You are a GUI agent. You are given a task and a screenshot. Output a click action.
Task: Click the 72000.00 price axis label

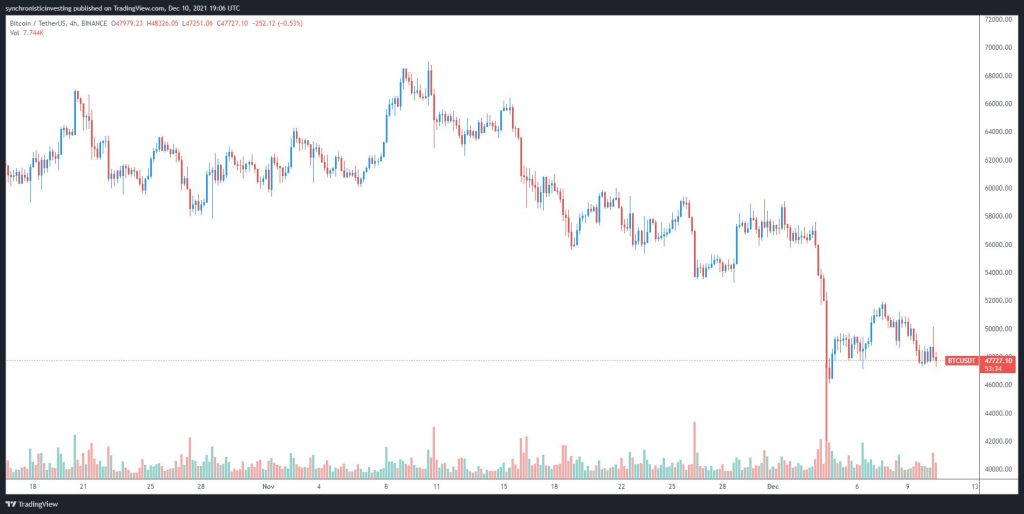(998, 19)
